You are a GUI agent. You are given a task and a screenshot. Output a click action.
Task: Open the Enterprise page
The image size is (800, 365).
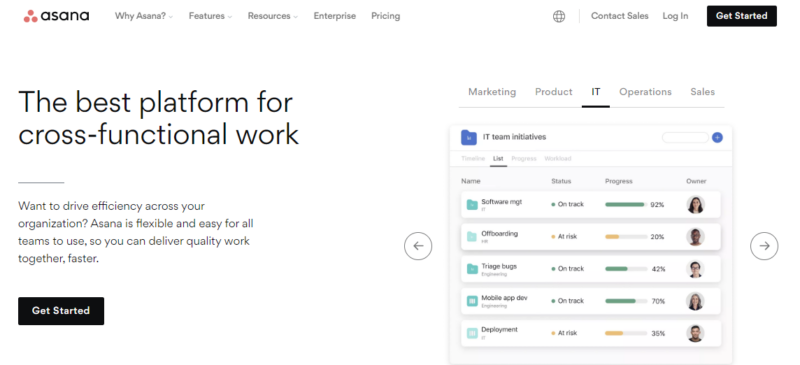[335, 16]
